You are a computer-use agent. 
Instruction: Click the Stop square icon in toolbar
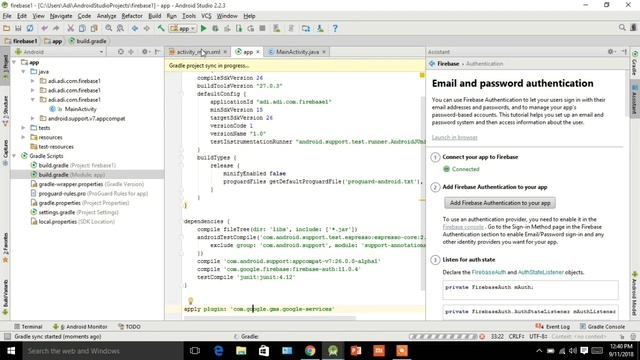262,28
